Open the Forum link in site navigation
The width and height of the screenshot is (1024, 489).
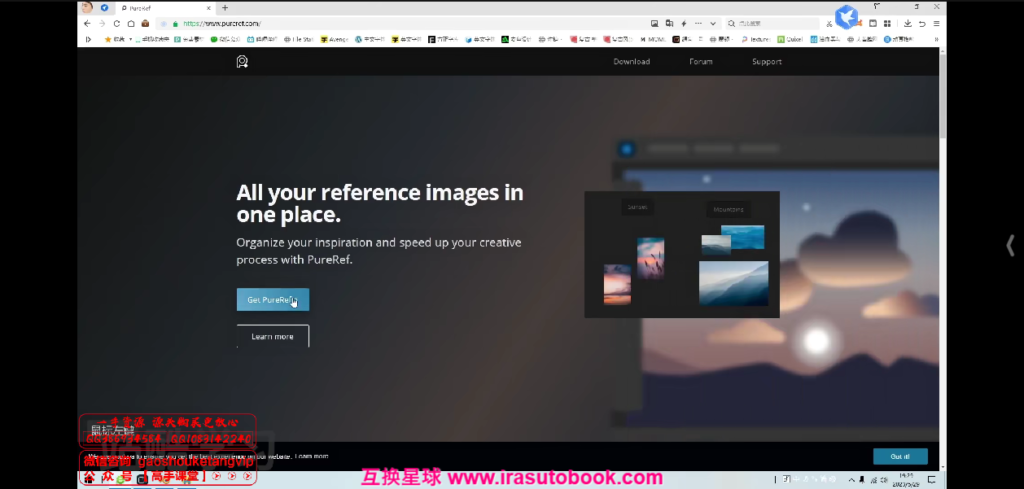pyautogui.click(x=701, y=61)
